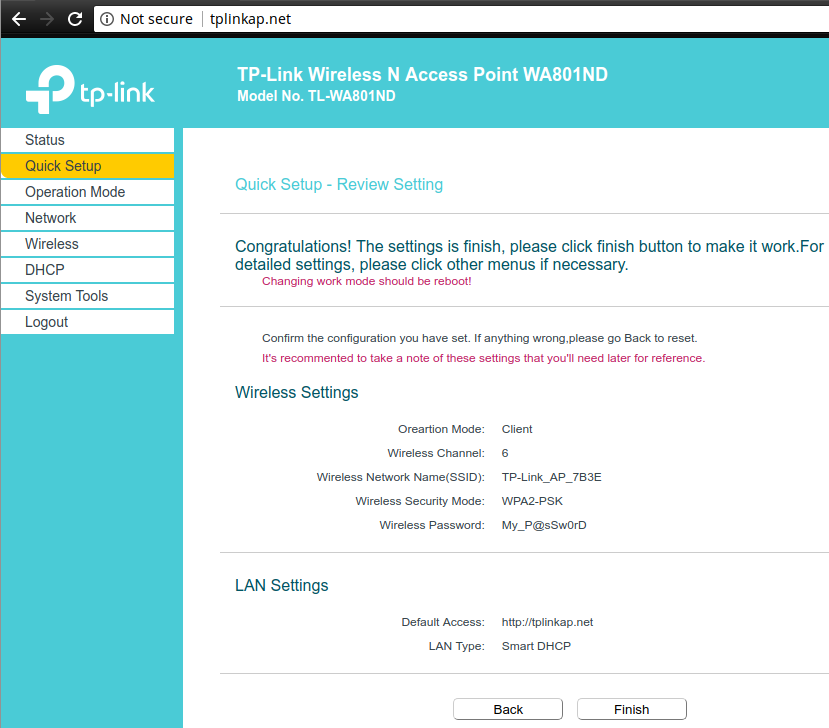The width and height of the screenshot is (829, 728).
Task: Click the Model No. TL-WA801ND text
Action: pos(316,96)
